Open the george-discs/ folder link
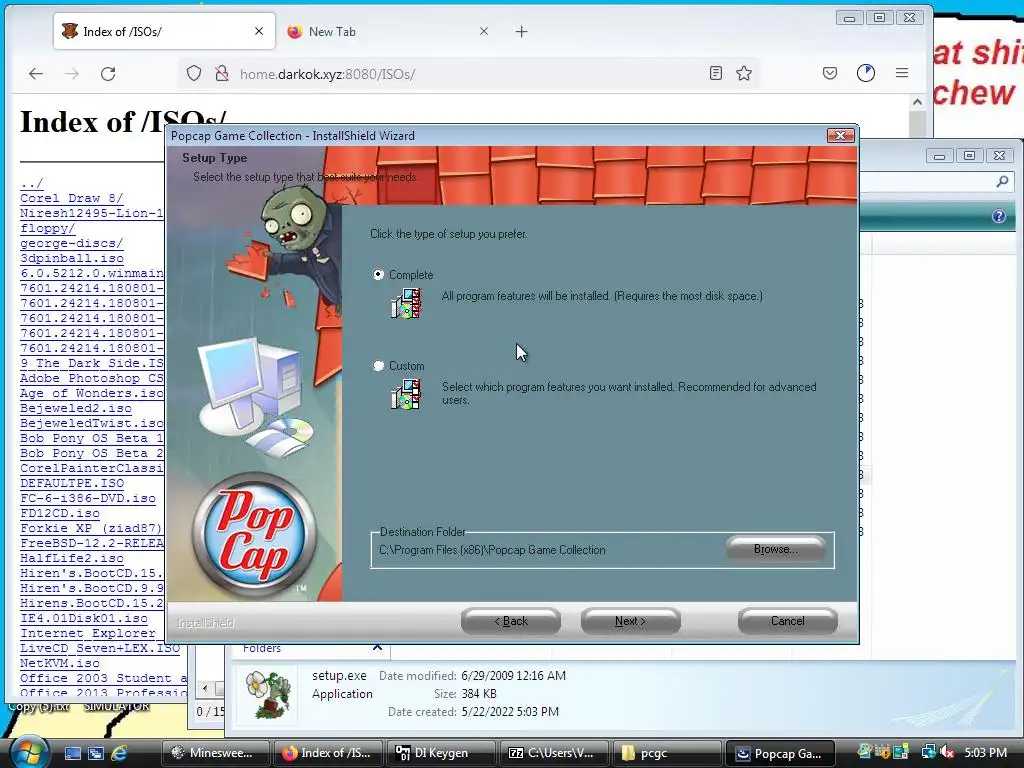This screenshot has width=1024, height=768. [x=71, y=243]
